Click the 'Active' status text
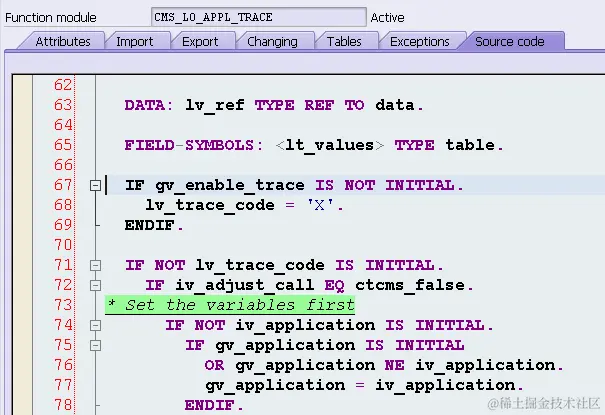The height and width of the screenshot is (415, 605). point(387,17)
